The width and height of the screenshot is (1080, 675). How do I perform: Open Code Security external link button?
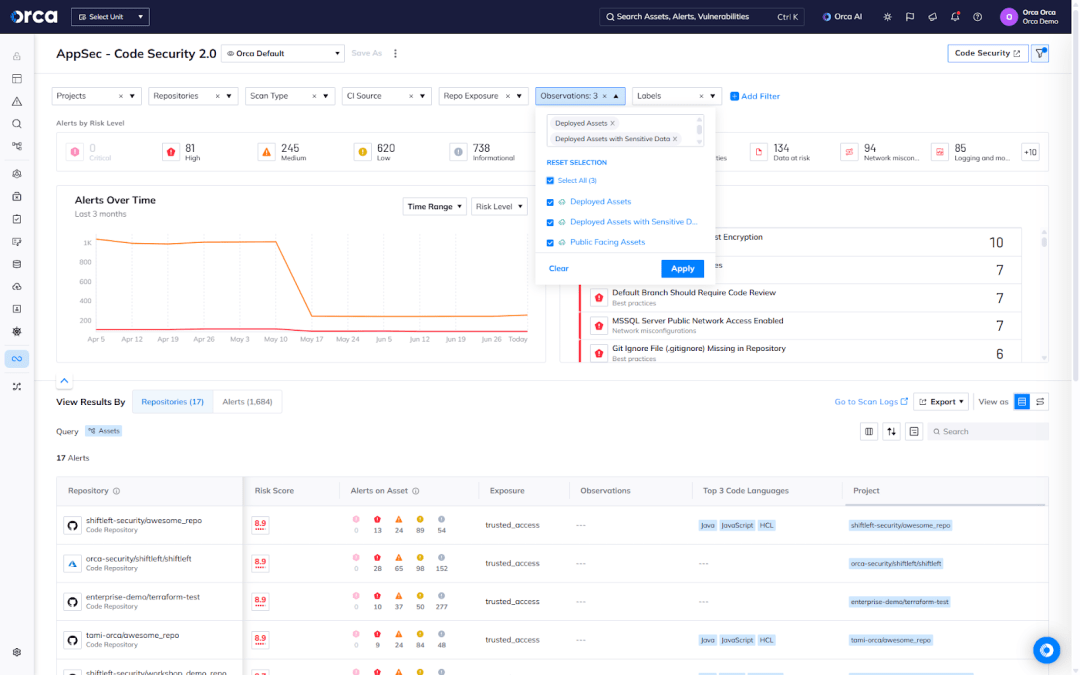tap(988, 53)
